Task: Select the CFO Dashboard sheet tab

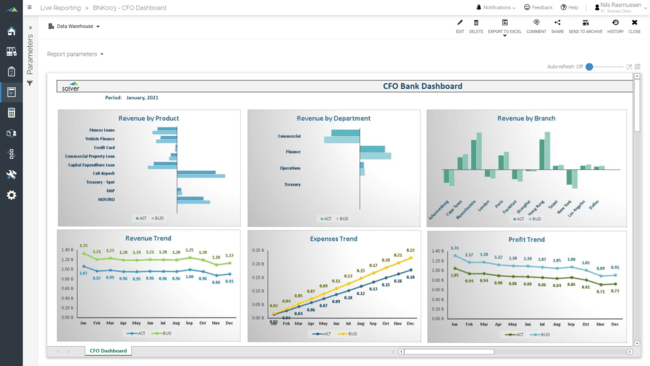Action: 108,351
